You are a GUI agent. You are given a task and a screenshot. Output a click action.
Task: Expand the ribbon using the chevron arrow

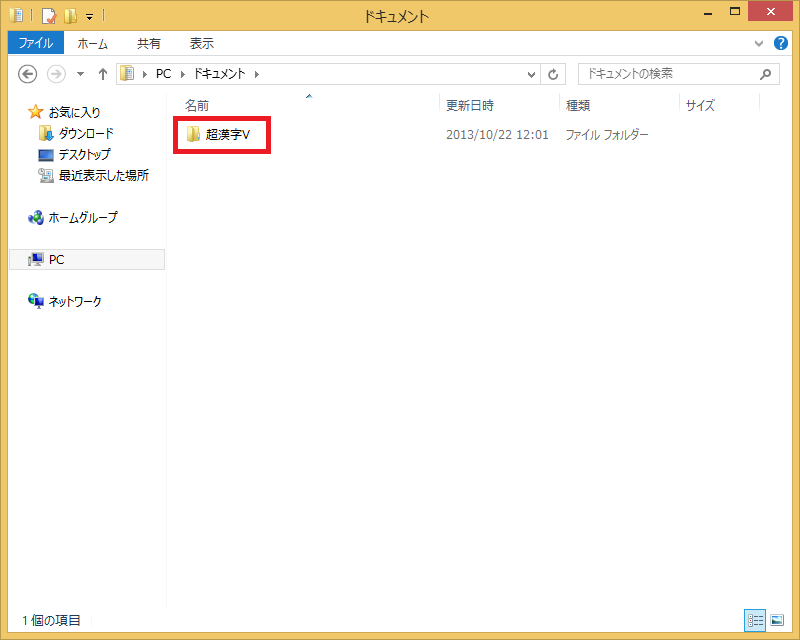coord(759,44)
